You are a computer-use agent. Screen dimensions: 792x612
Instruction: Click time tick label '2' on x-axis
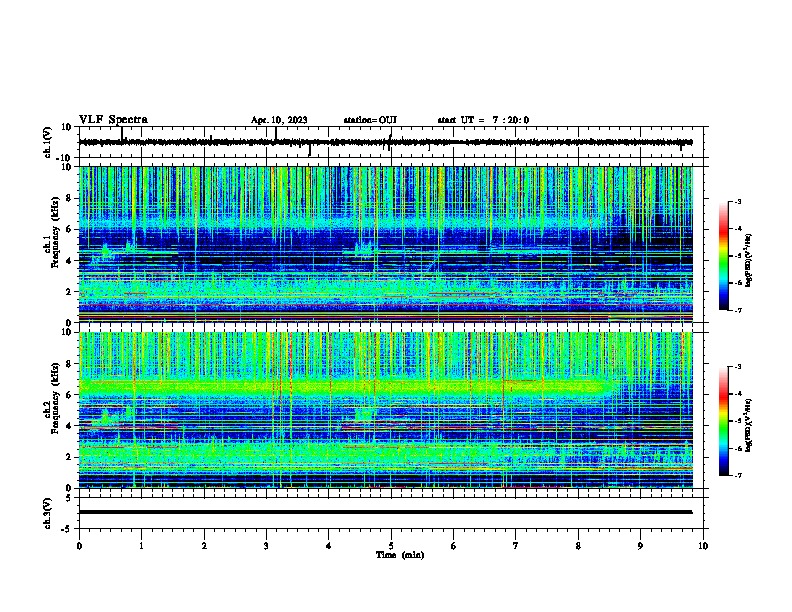[204, 546]
